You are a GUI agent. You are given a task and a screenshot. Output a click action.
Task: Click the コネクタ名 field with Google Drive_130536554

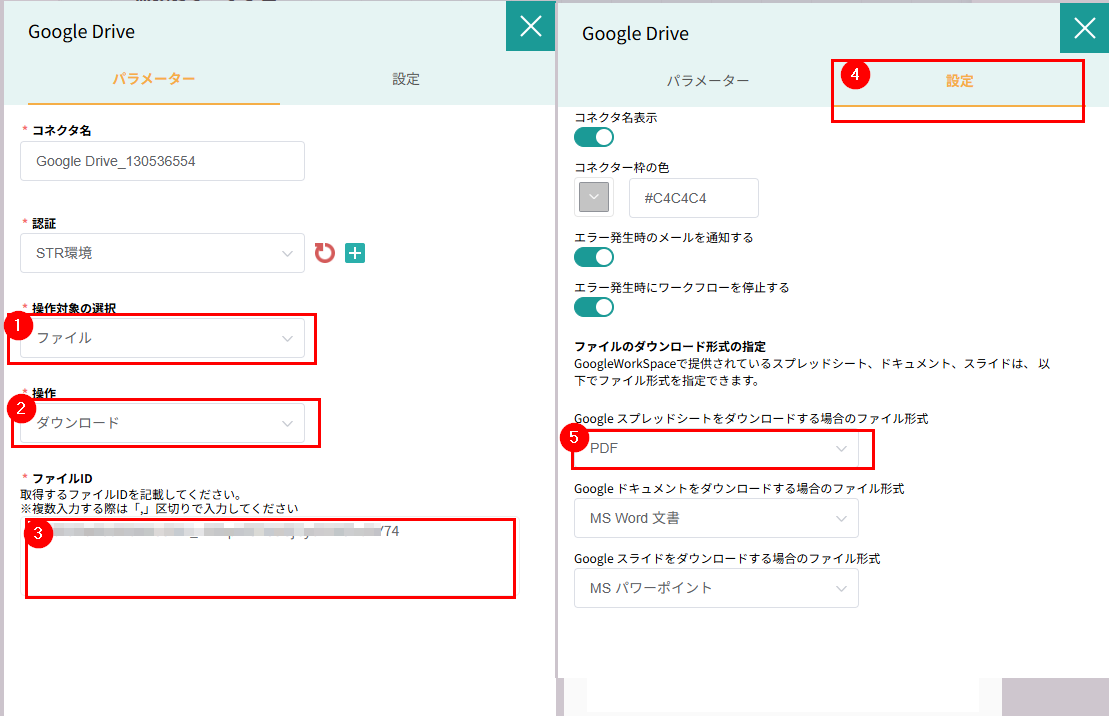click(163, 161)
